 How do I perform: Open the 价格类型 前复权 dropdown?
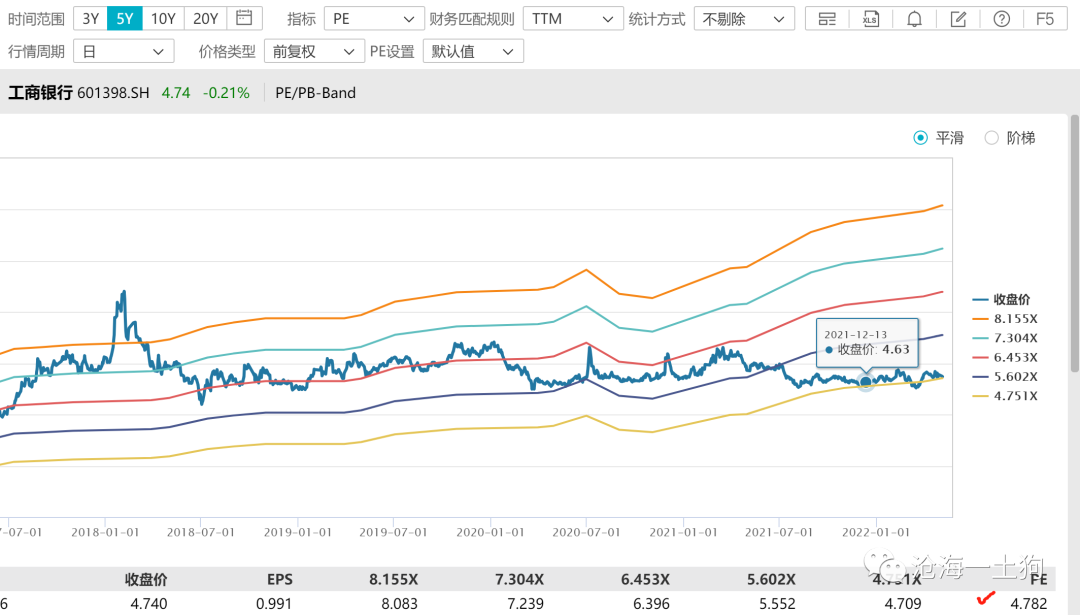coord(314,51)
